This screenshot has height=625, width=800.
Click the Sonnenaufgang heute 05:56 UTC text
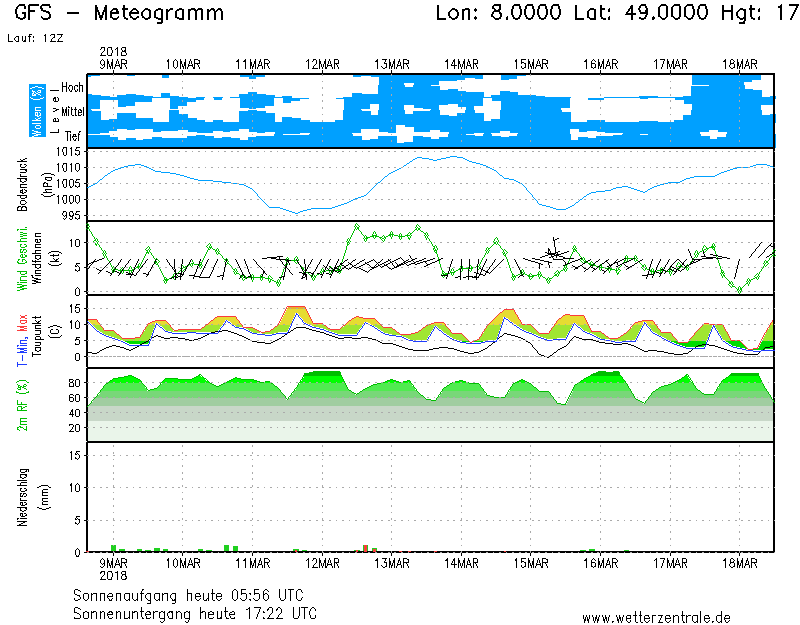tap(196, 595)
